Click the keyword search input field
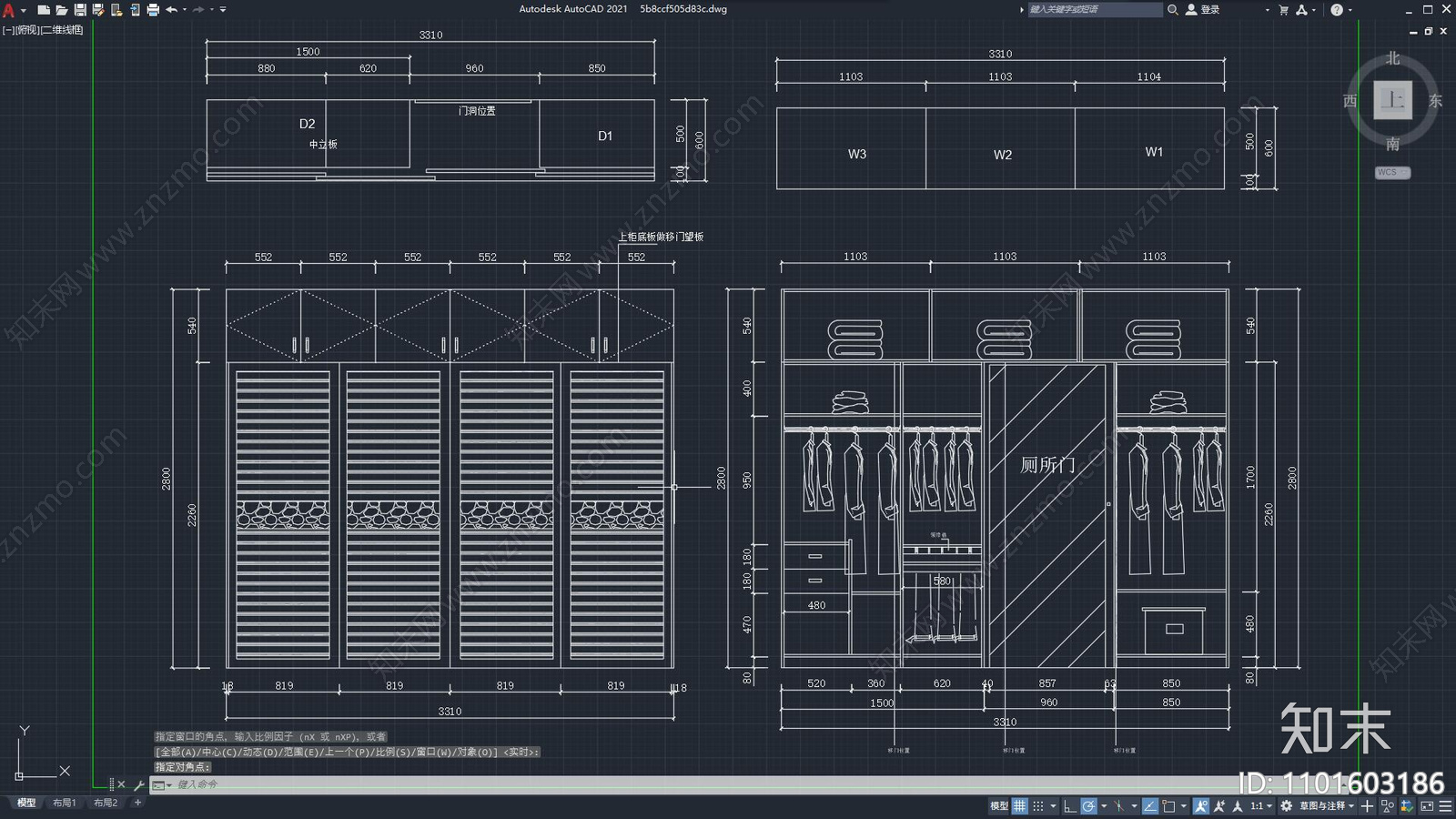 [1095, 10]
